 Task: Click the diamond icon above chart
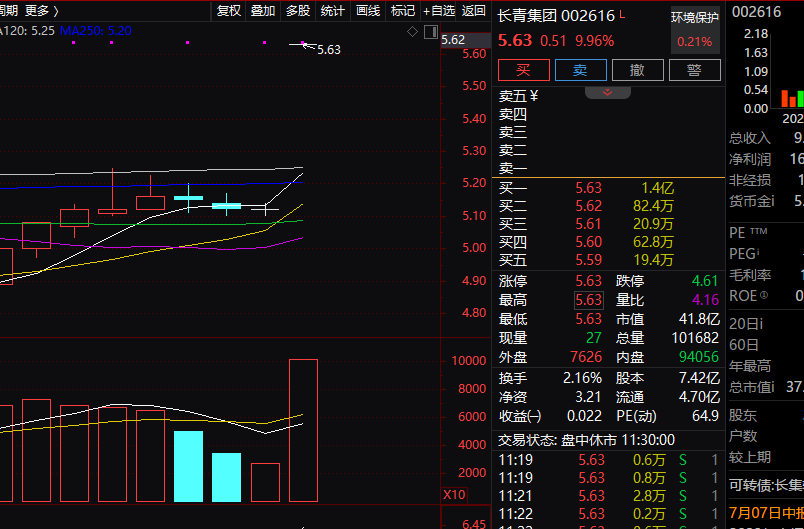(412, 32)
